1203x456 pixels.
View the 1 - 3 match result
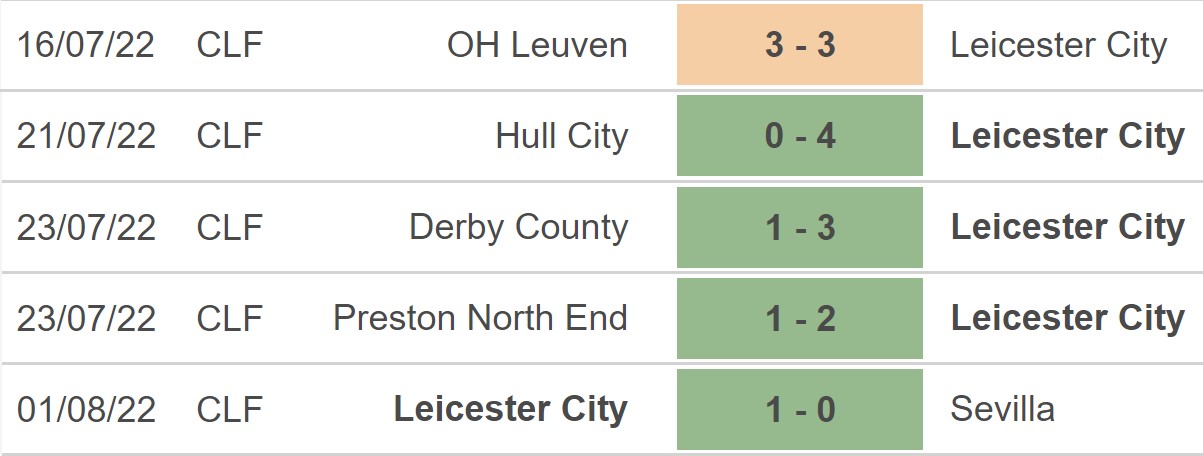[799, 227]
